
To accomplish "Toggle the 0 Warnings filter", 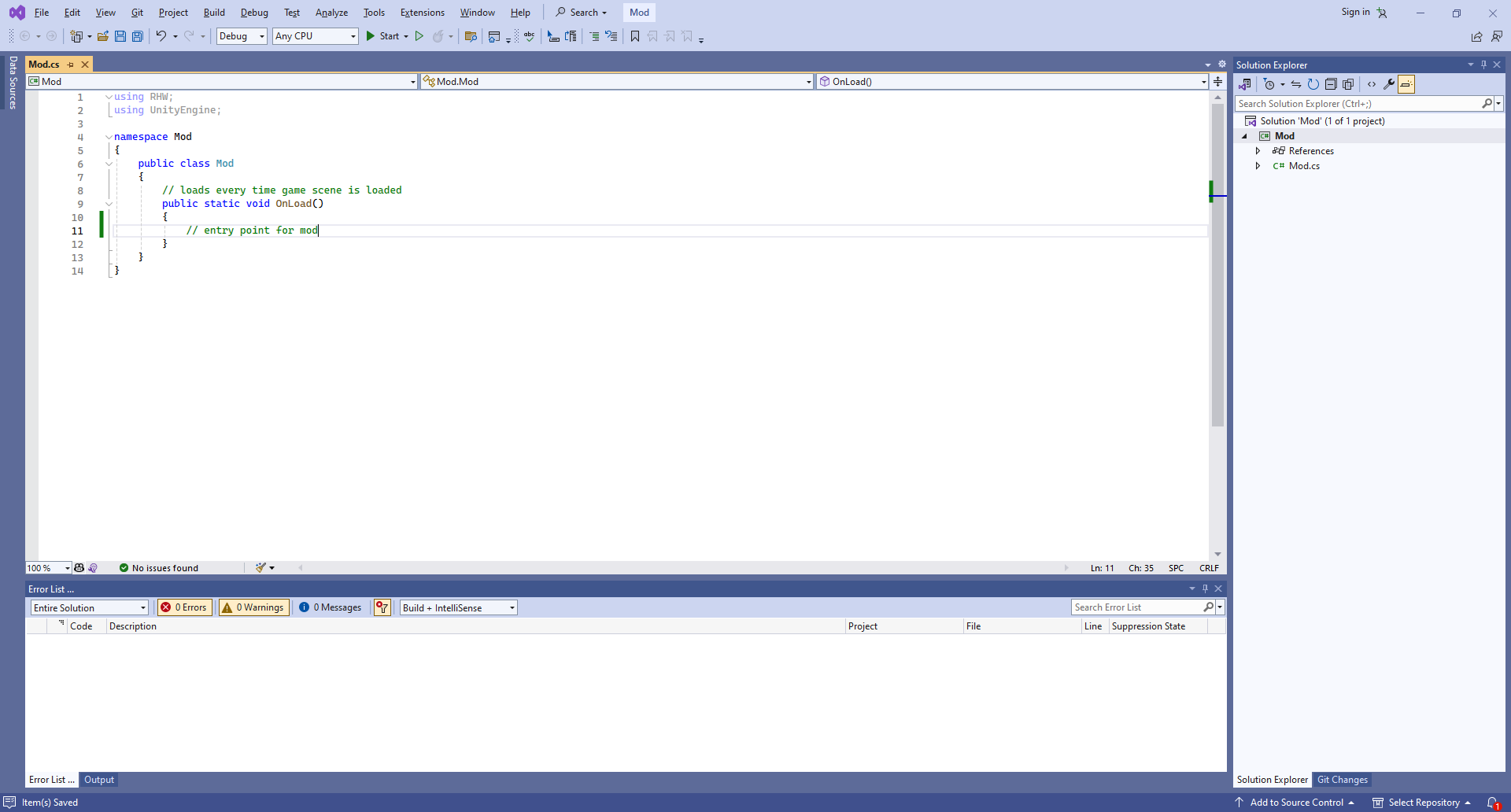I will coord(253,607).
